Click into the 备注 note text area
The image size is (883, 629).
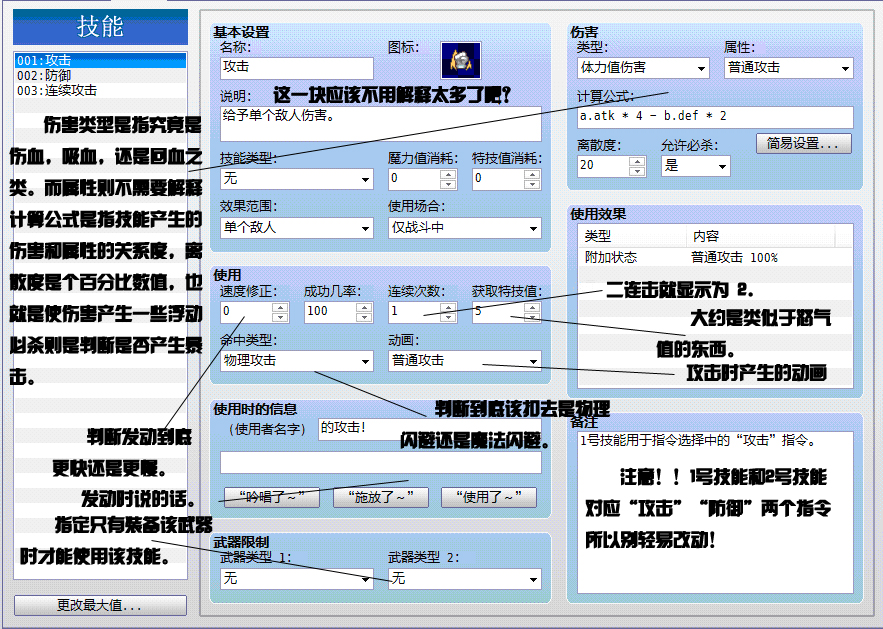[x=715, y=512]
